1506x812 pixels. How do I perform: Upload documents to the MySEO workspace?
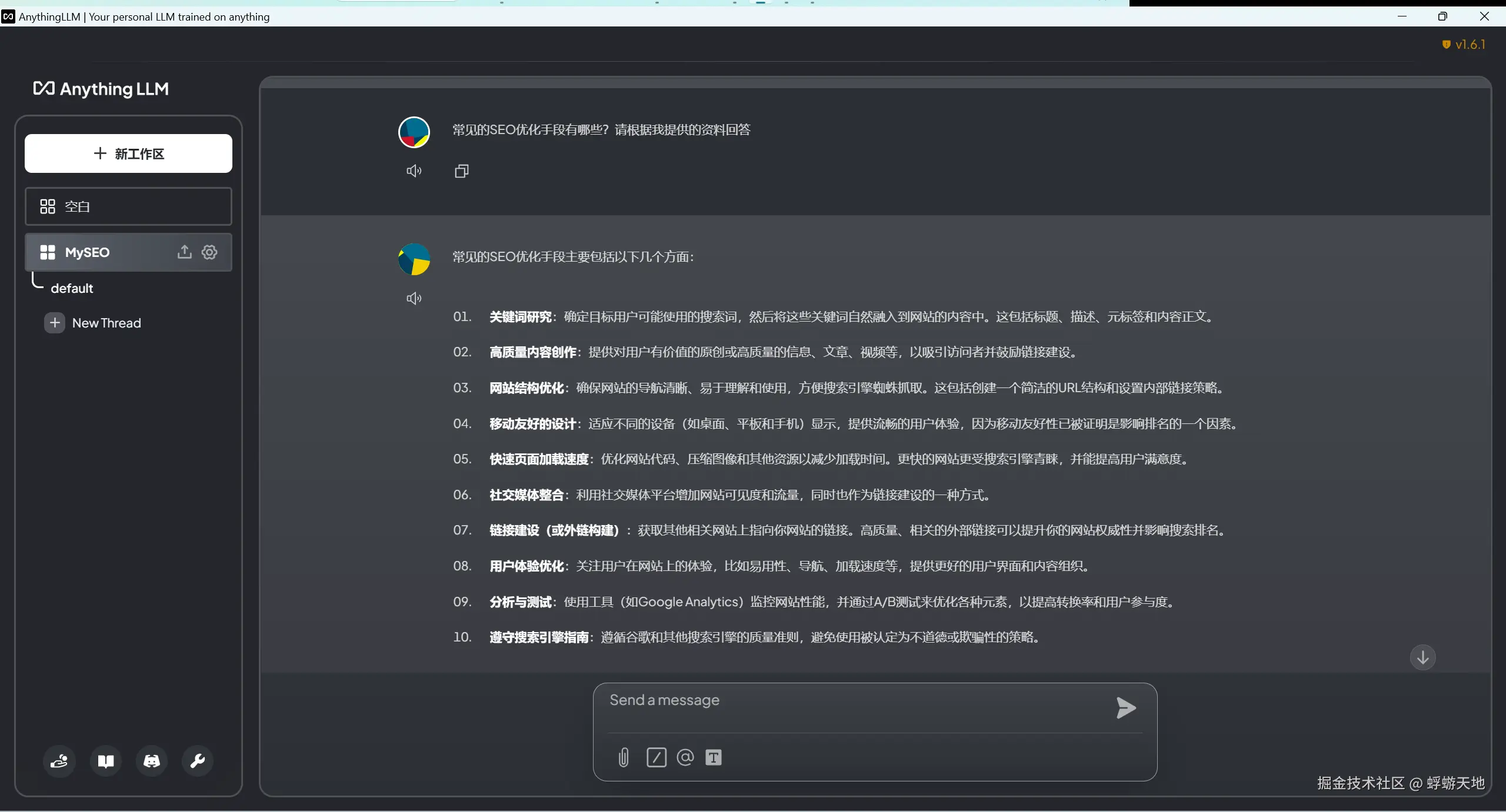point(184,252)
